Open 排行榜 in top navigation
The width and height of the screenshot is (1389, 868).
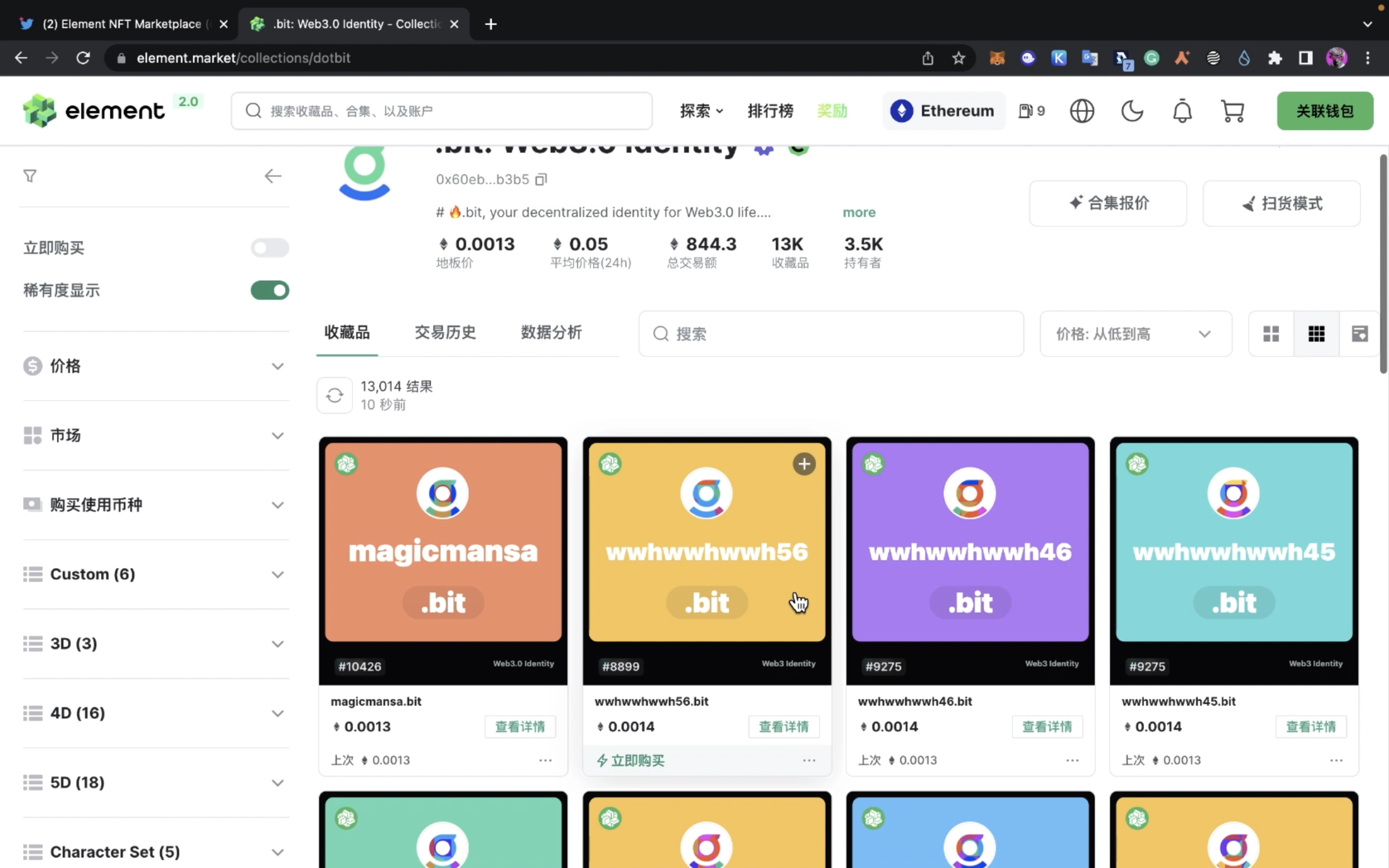coord(770,111)
